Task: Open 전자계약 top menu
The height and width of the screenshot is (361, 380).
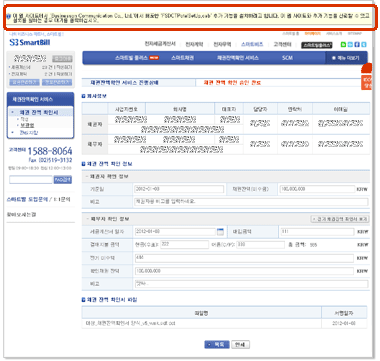Action: [x=194, y=44]
